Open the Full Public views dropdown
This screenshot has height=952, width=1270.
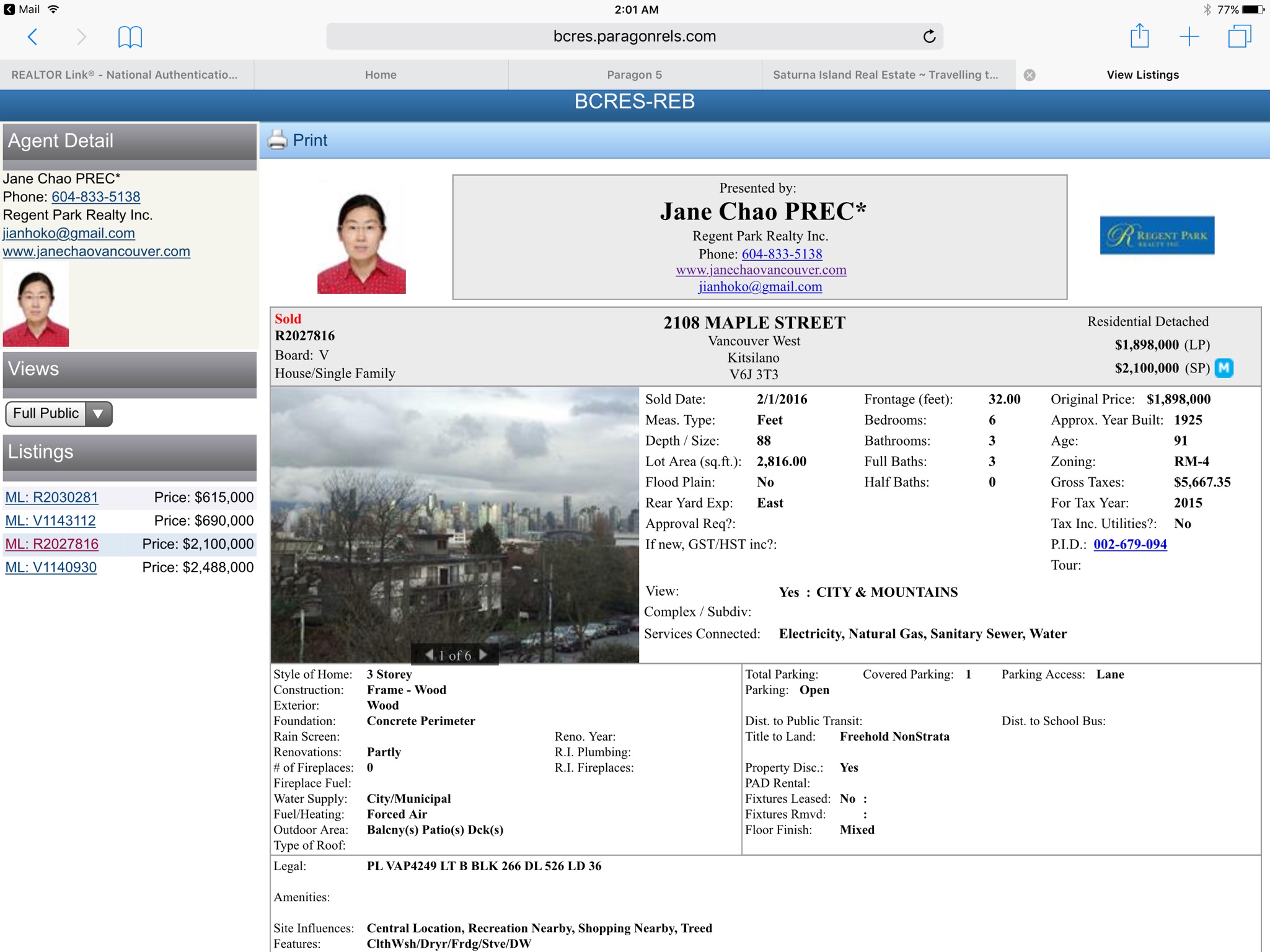[x=59, y=413]
